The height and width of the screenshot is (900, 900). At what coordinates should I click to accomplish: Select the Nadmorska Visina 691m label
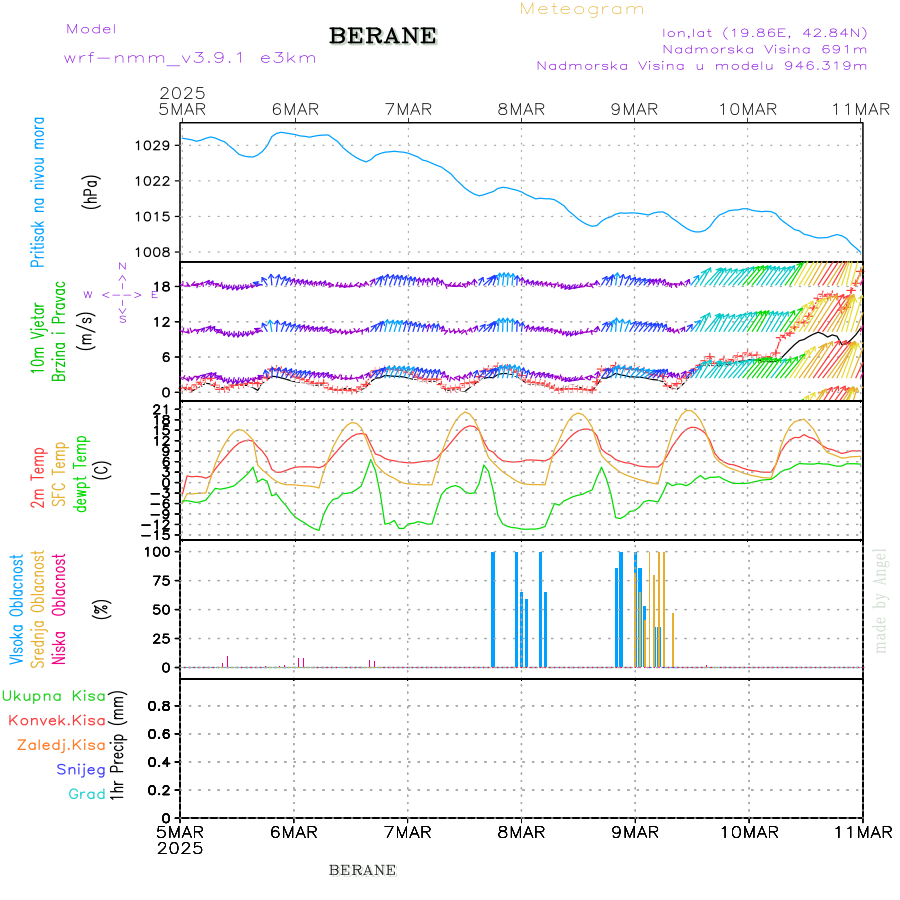(x=764, y=49)
